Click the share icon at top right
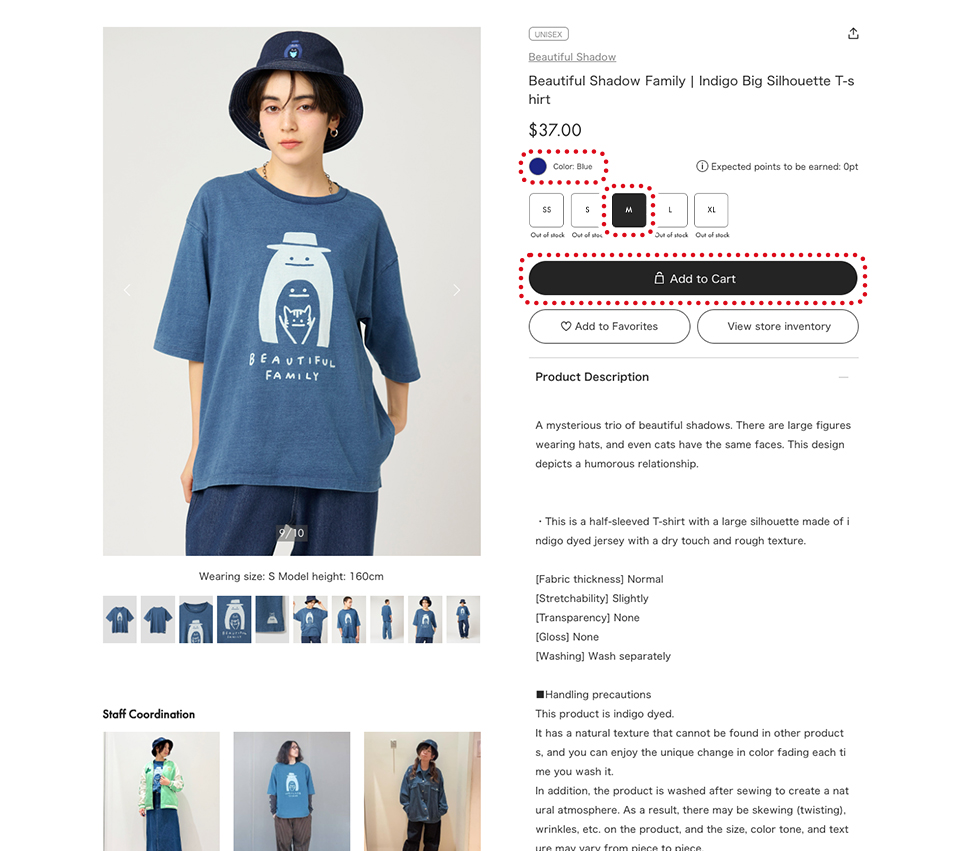 coord(853,34)
